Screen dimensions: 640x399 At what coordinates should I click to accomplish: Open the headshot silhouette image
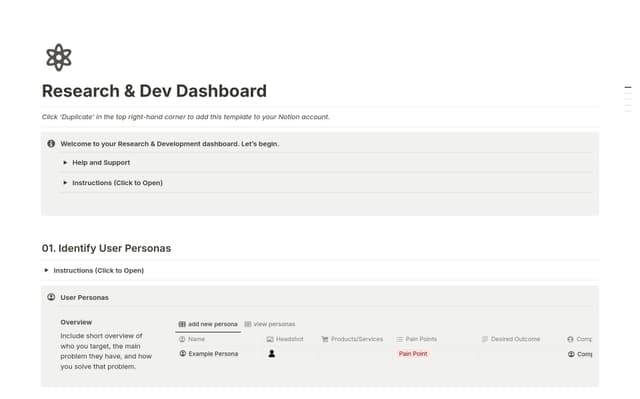(271, 354)
